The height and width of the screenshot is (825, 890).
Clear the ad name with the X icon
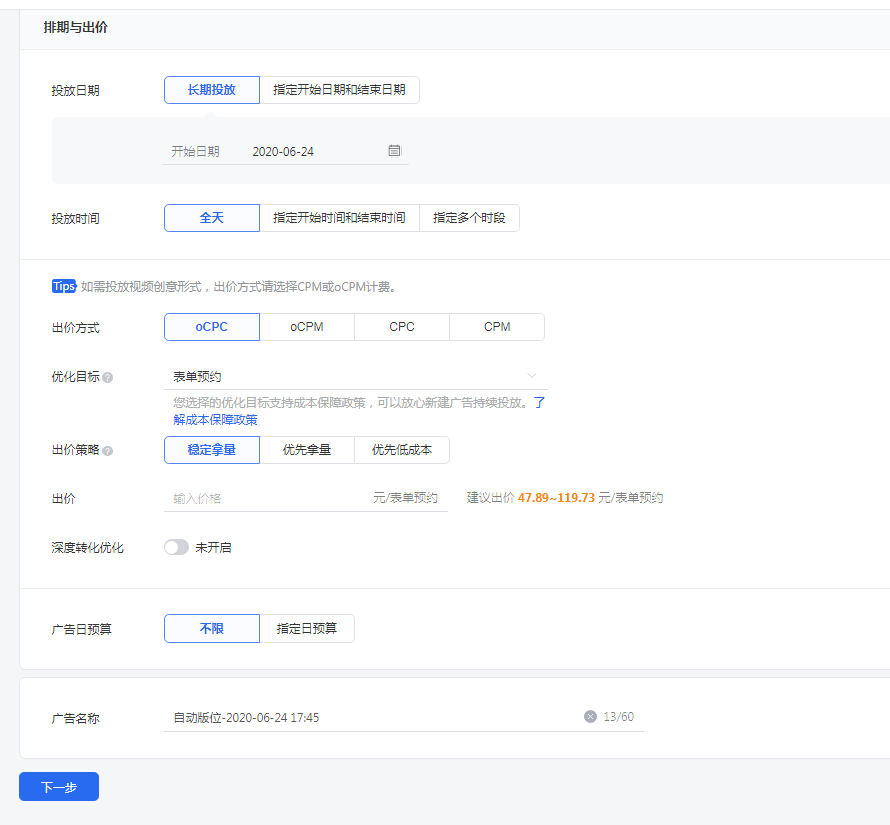click(590, 717)
